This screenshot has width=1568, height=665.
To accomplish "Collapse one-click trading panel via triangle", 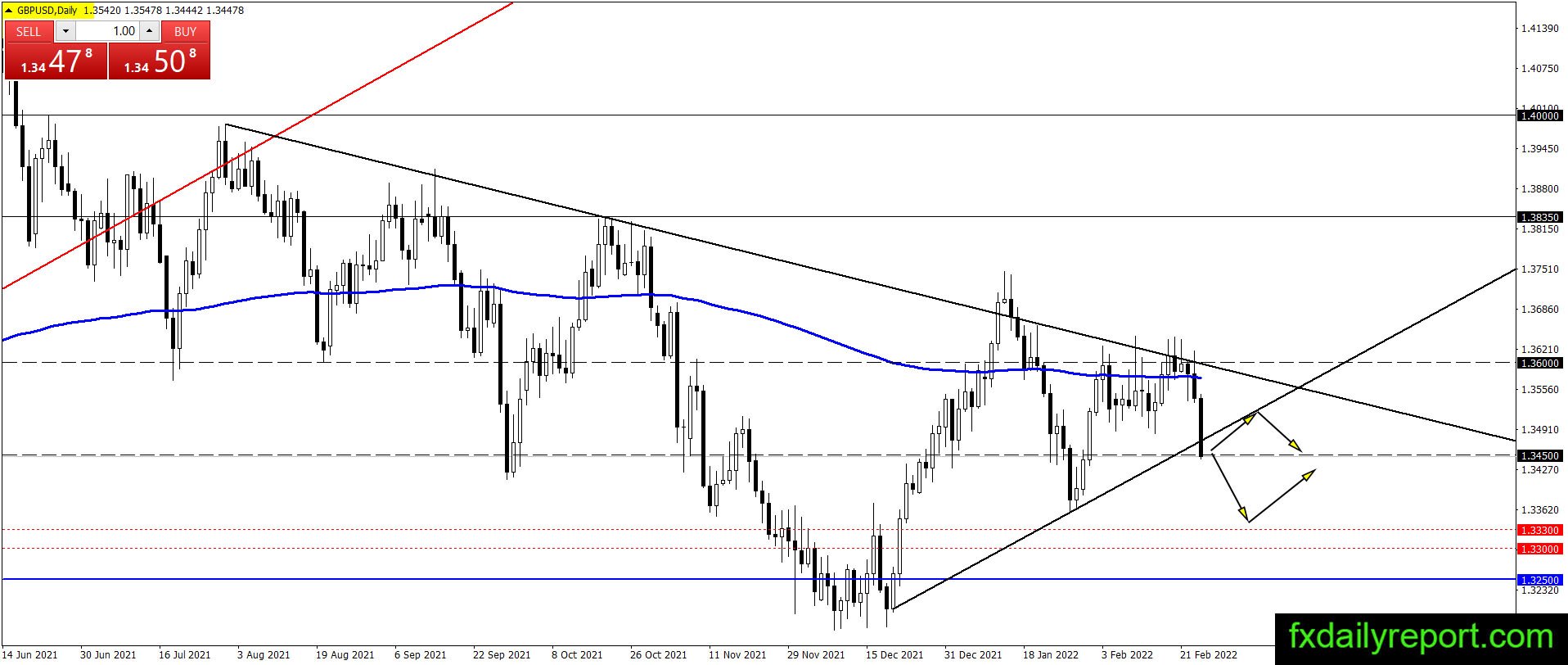I will click(8, 11).
